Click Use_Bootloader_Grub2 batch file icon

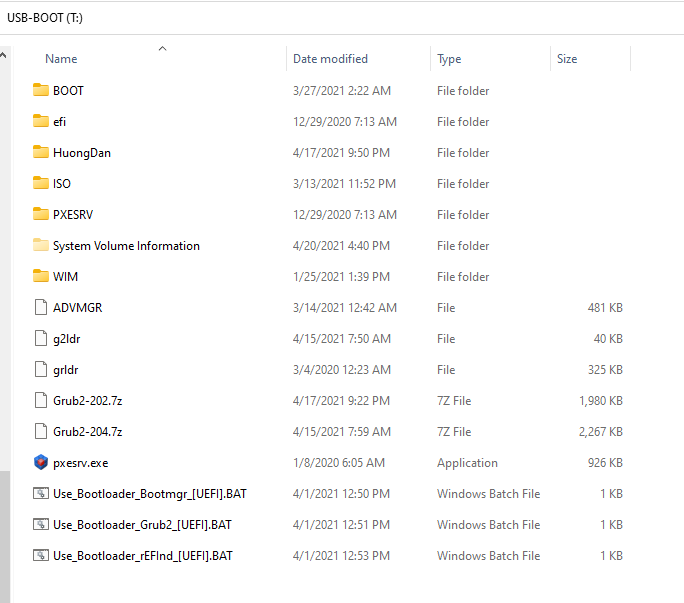(41, 524)
